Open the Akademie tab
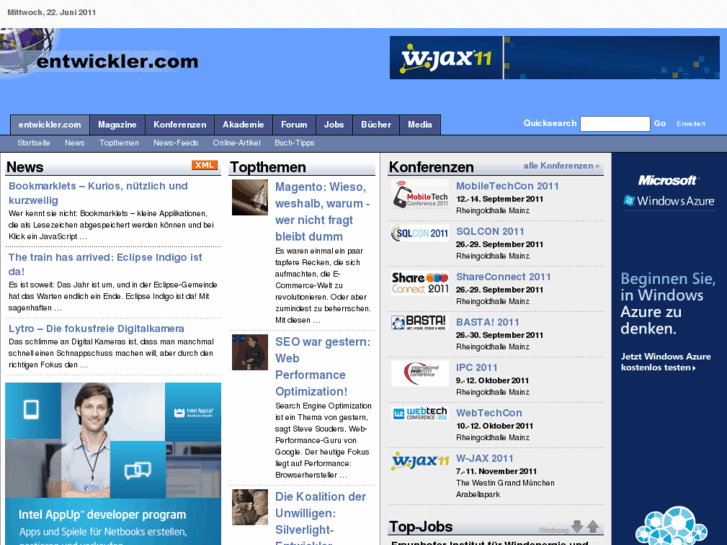727x545 pixels. click(243, 124)
